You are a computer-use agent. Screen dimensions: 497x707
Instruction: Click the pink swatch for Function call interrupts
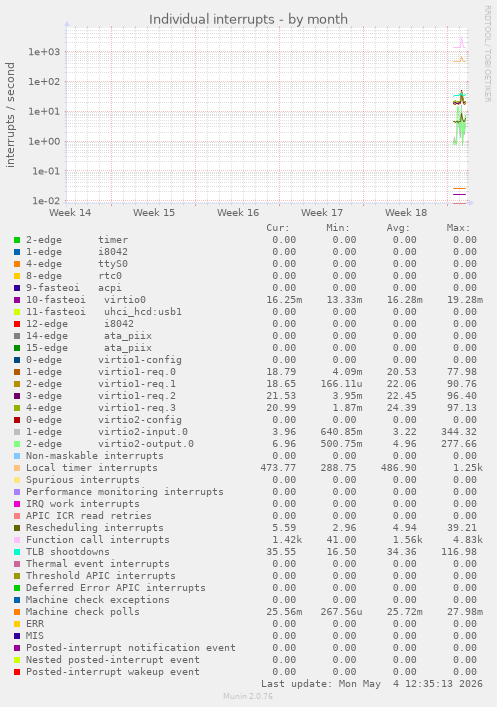[17, 540]
